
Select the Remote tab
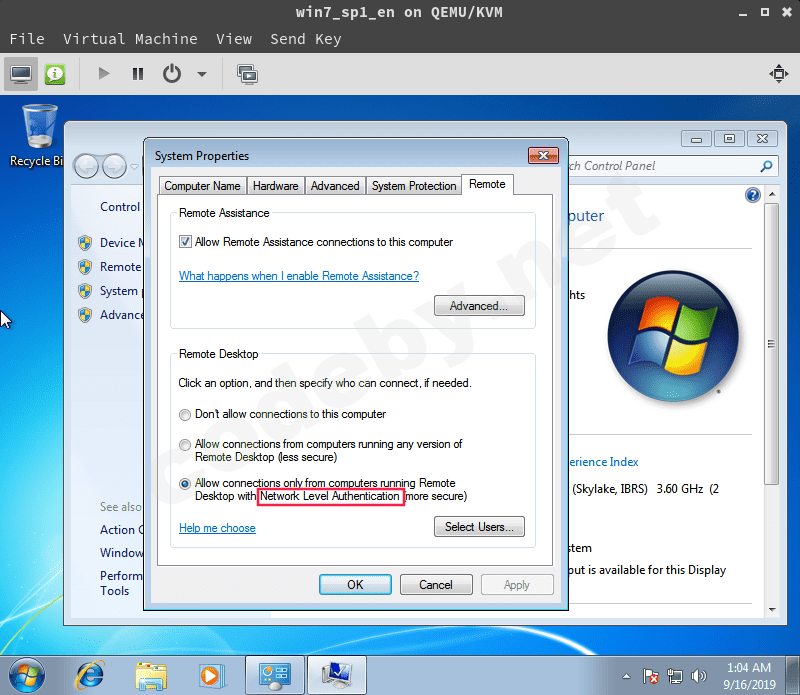[x=487, y=184]
